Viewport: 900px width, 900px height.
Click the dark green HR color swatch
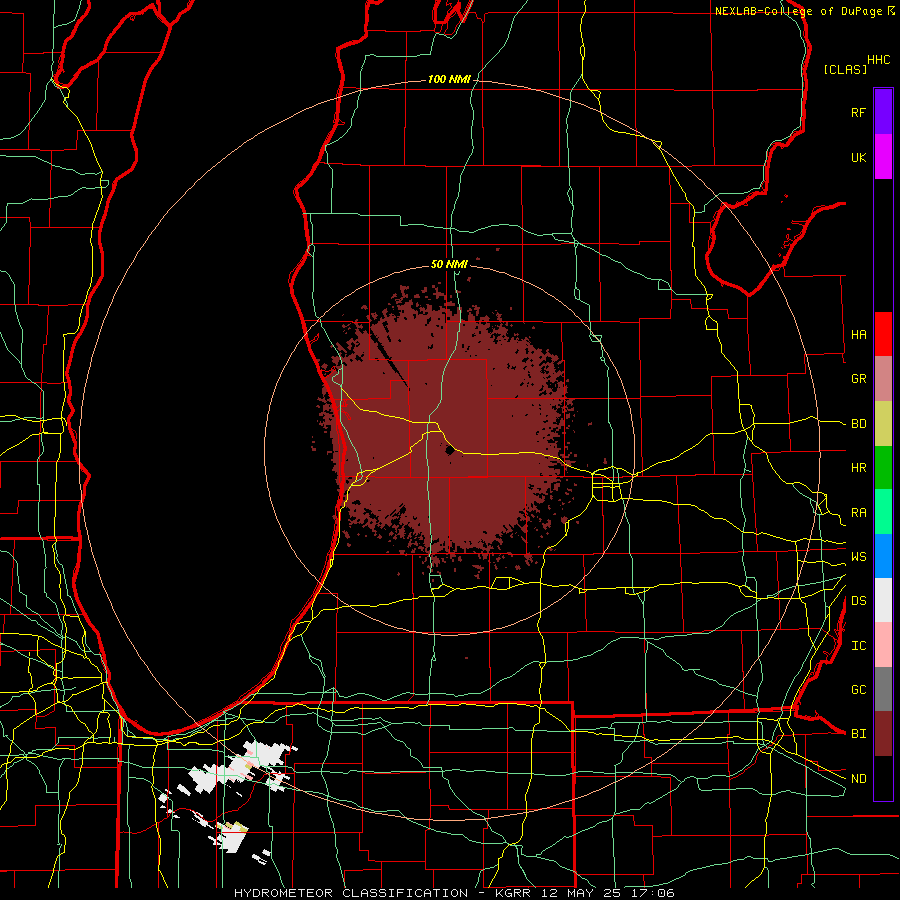pos(883,468)
